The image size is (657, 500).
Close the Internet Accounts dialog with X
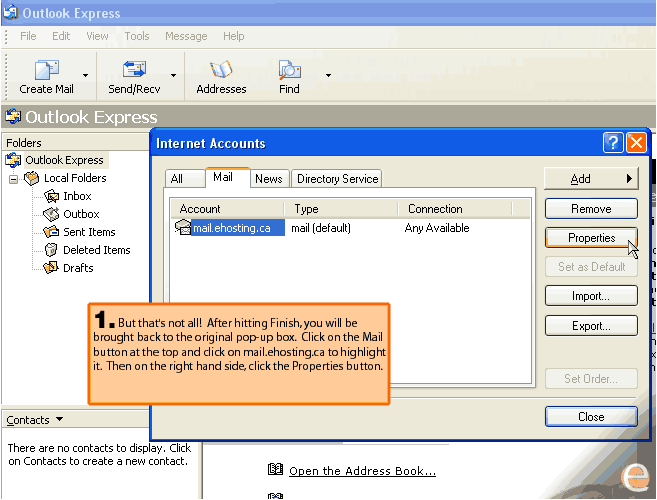[636, 143]
